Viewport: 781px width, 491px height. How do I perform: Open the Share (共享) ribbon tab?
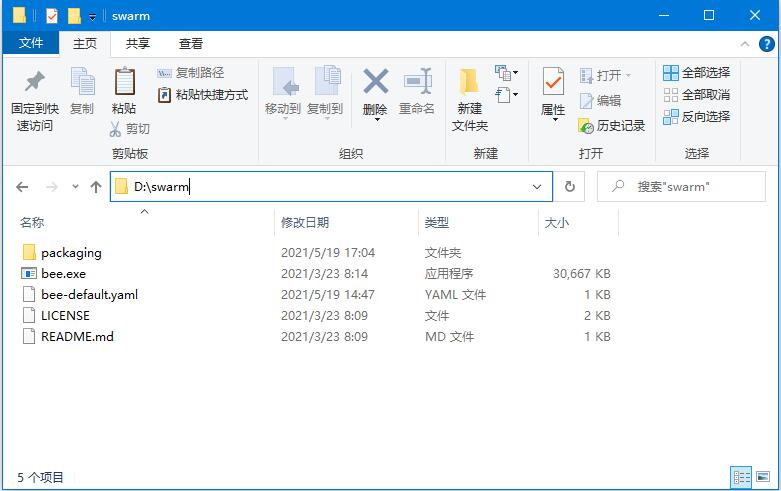[138, 44]
